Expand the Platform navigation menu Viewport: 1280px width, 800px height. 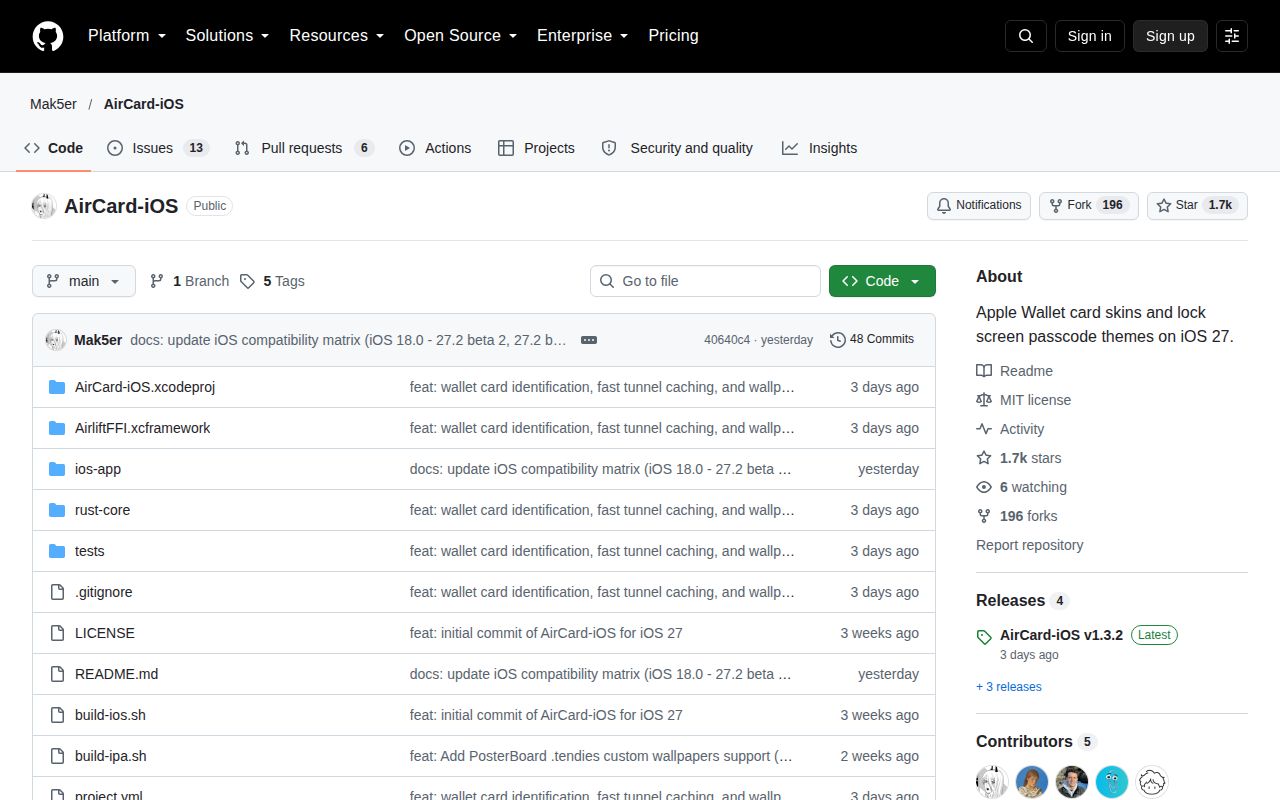[x=127, y=36]
